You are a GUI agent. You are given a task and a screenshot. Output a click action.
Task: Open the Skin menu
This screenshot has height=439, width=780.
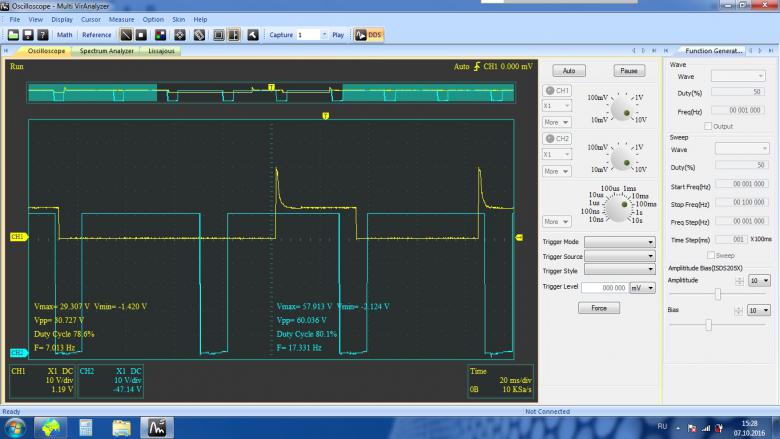179,19
